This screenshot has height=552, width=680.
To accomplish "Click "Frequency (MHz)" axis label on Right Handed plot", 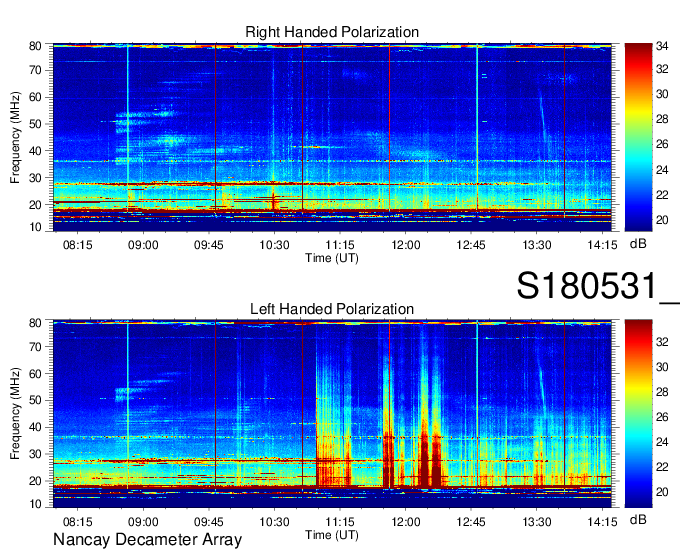I will coord(15,137).
